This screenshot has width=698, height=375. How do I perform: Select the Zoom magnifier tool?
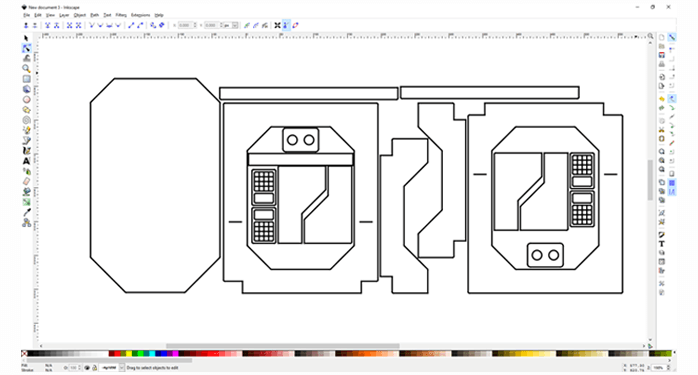(x=26, y=69)
